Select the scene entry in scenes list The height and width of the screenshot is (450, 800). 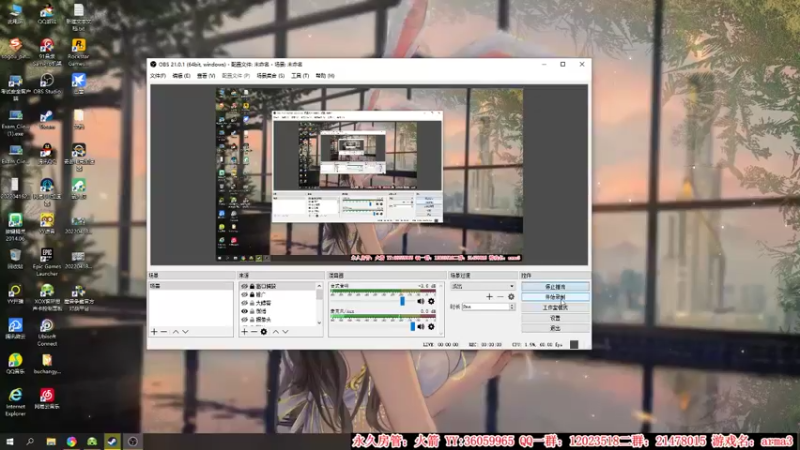point(190,286)
